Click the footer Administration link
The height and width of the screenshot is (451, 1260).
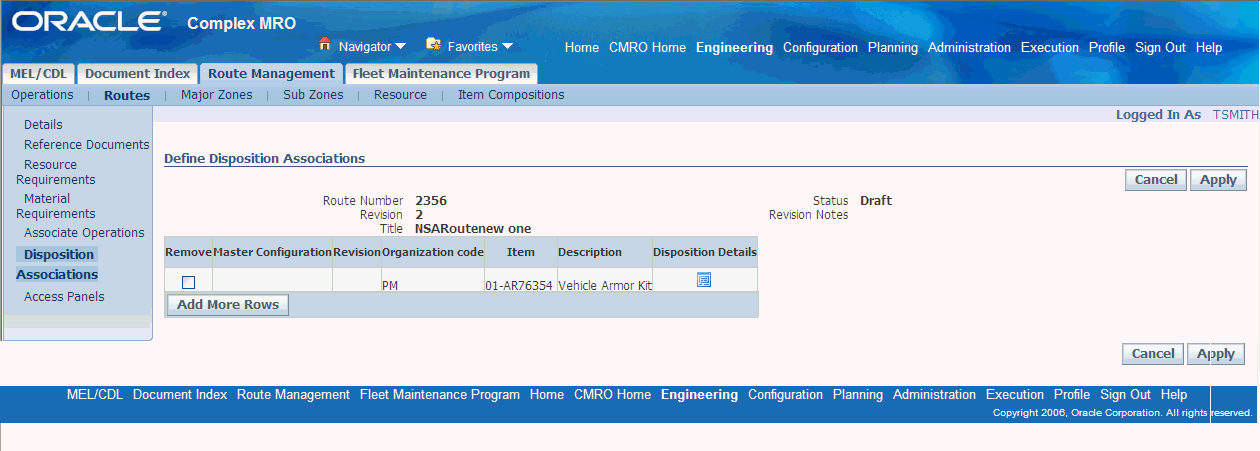[x=934, y=395]
